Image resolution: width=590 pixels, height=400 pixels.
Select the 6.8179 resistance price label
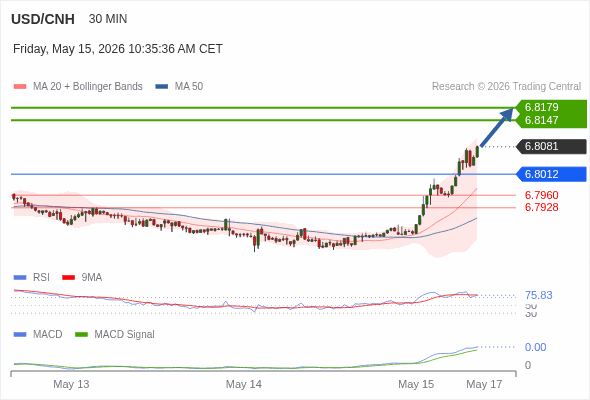click(541, 107)
